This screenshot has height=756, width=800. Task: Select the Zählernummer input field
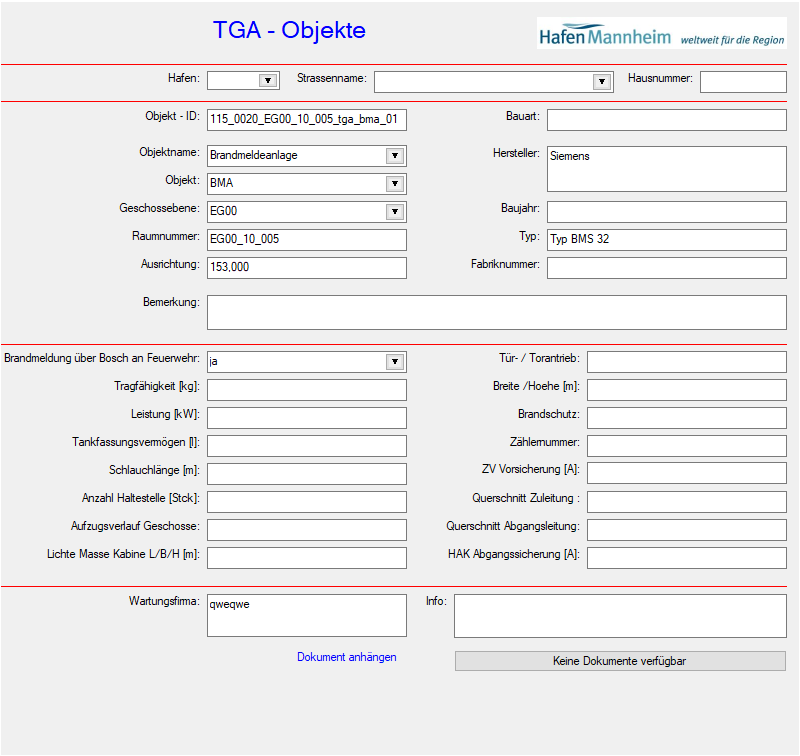[x=686, y=446]
